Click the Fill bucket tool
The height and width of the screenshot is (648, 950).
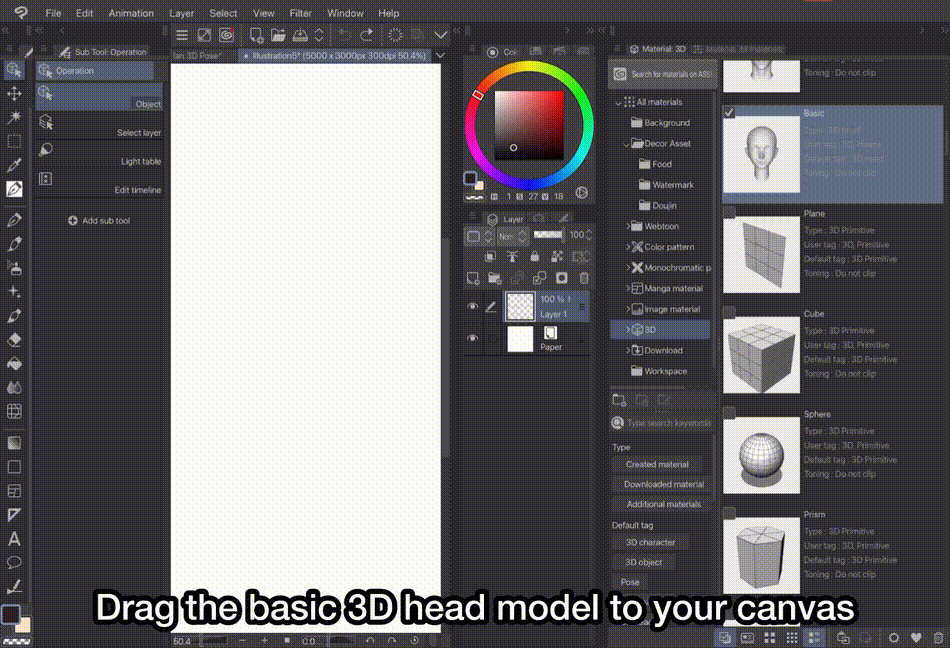click(x=14, y=363)
